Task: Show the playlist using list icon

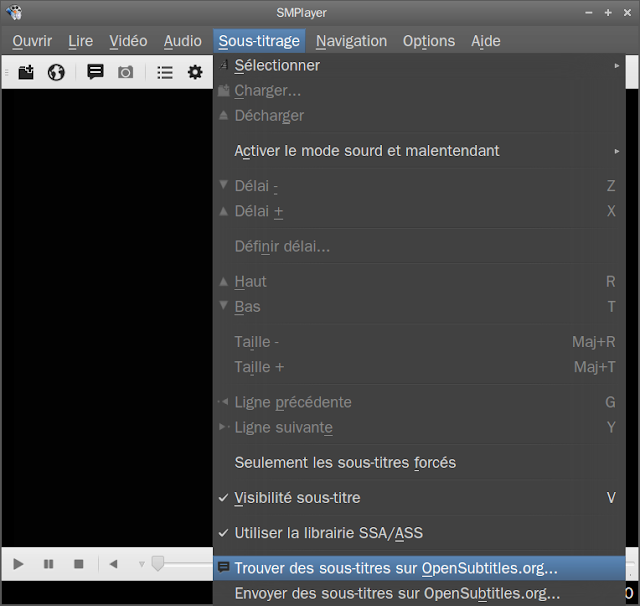Action: pyautogui.click(x=165, y=73)
